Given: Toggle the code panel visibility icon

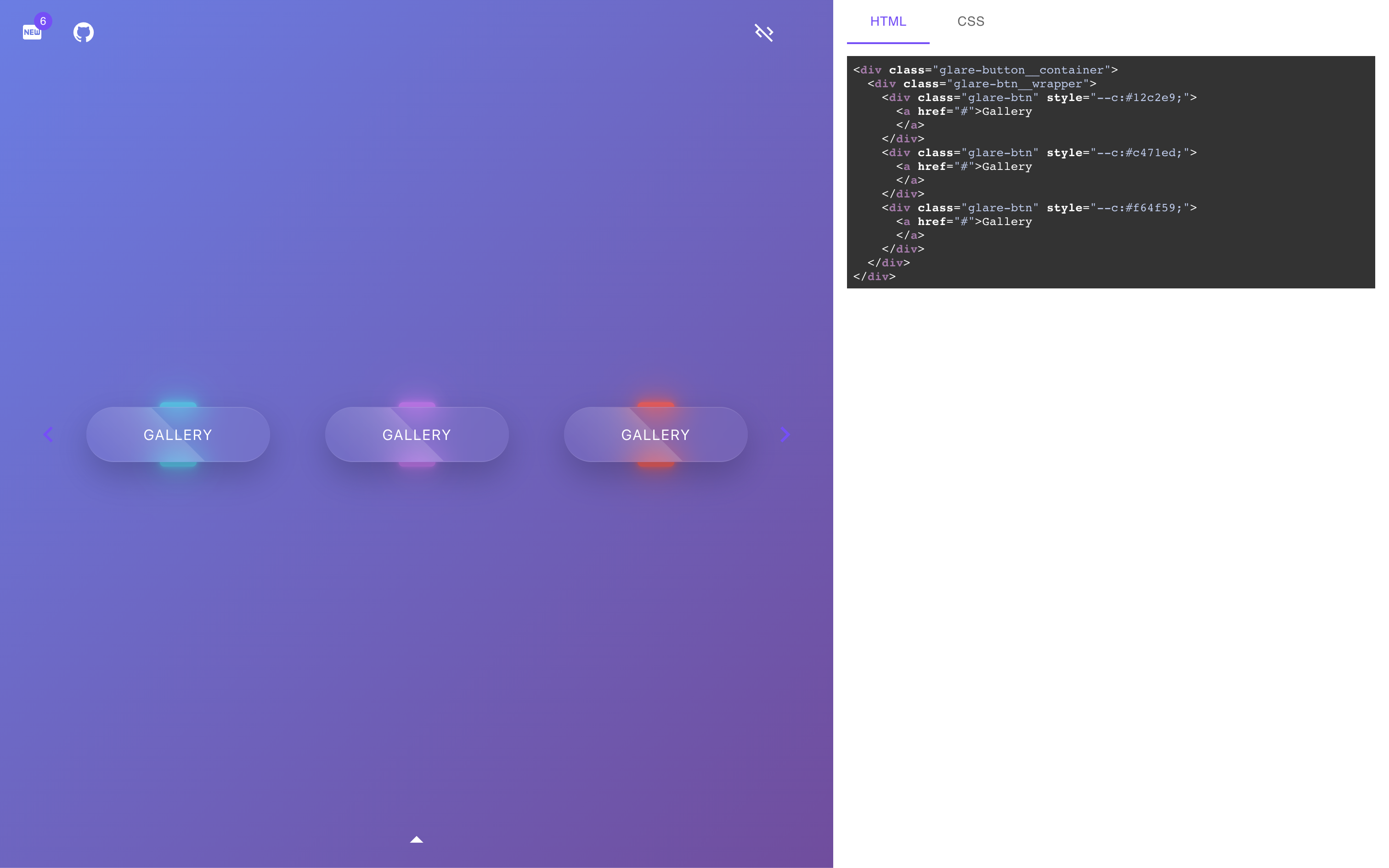Looking at the screenshot, I should 763,32.
